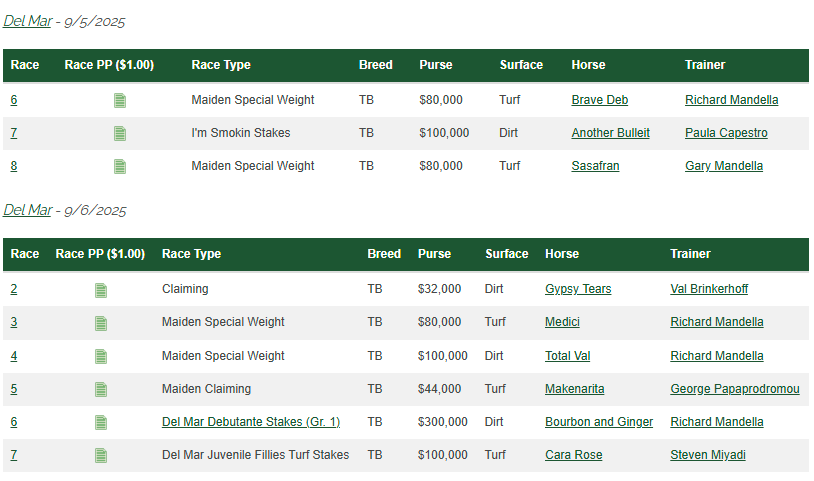
Task: Open Race PP icon for I'm Smokin Stakes
Action: tap(120, 133)
